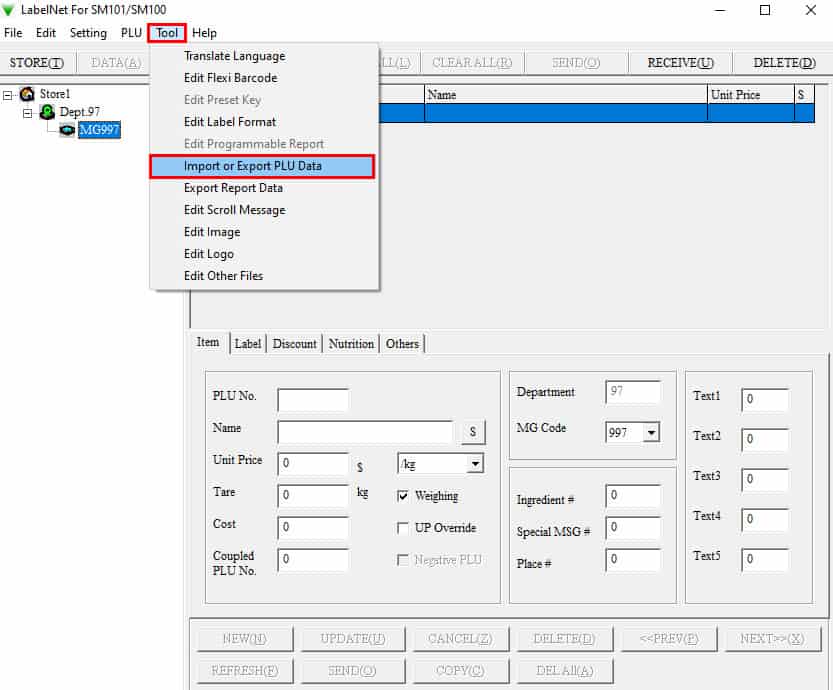Viewport: 833px width, 690px height.
Task: Click the RECEIVE(U) toolbar button
Action: (680, 63)
